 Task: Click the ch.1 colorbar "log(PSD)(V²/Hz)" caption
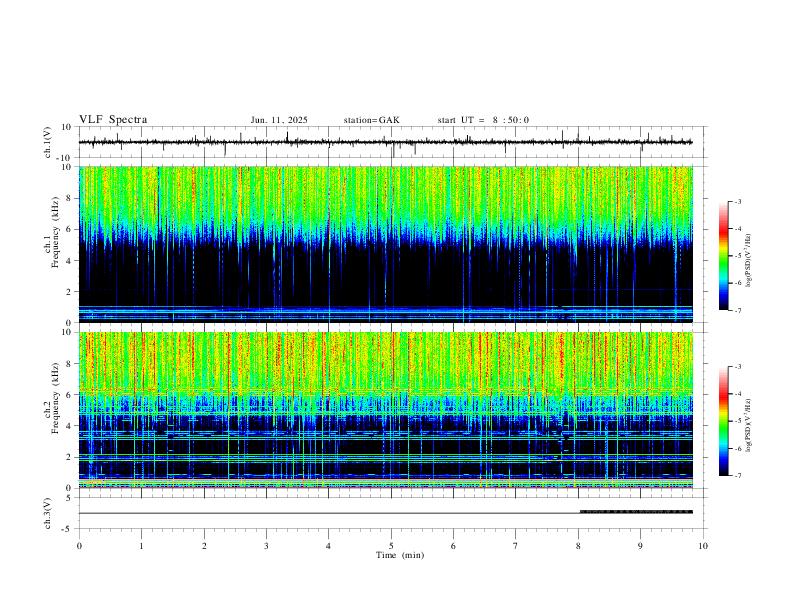pyautogui.click(x=749, y=260)
